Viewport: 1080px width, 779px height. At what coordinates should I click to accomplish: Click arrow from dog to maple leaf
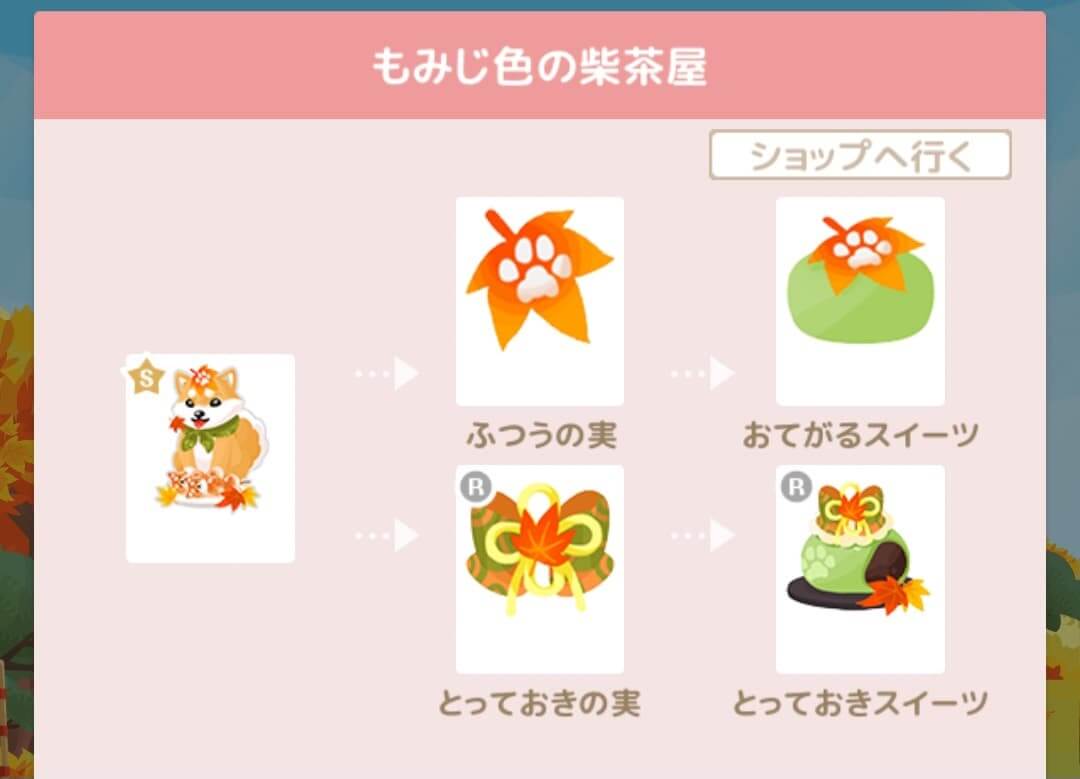387,373
